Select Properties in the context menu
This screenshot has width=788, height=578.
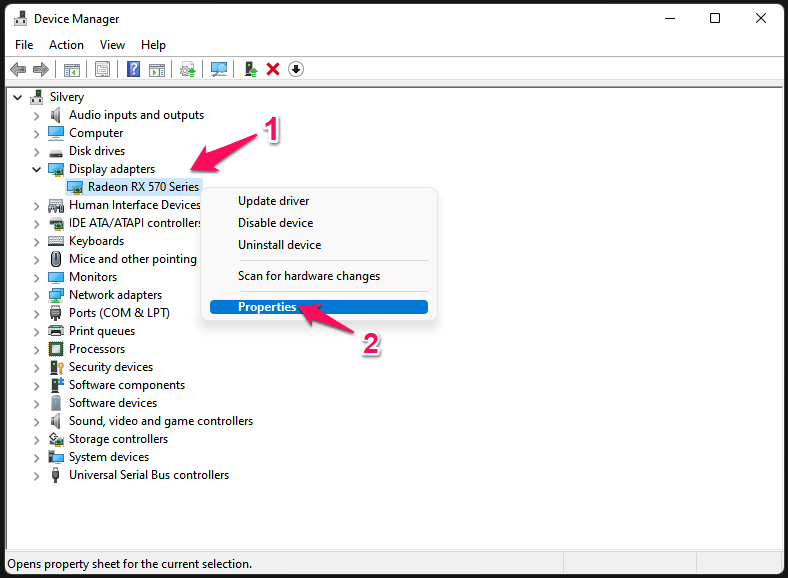coord(319,307)
